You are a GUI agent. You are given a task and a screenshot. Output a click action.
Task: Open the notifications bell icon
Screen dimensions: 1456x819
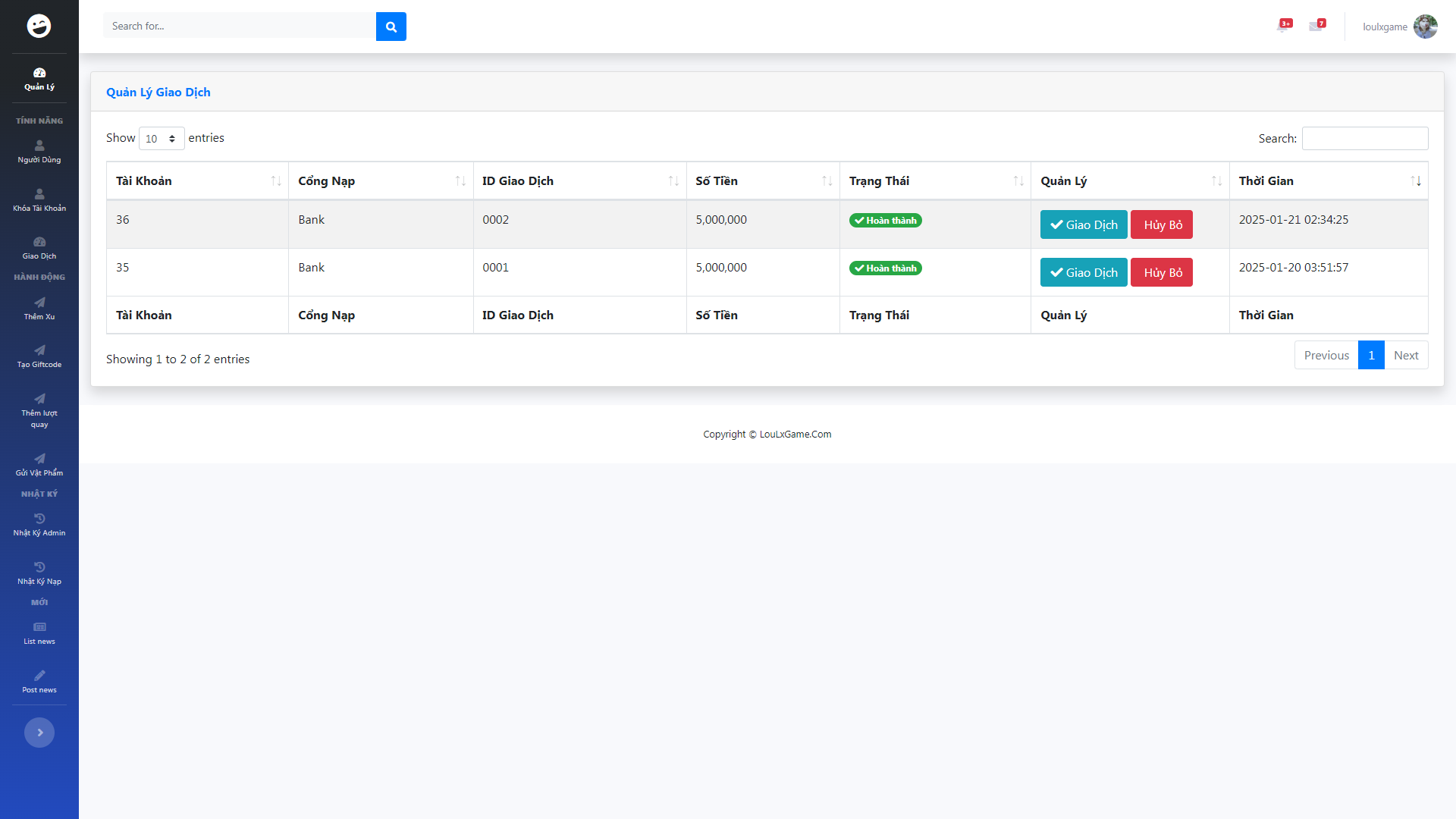[x=1283, y=26]
